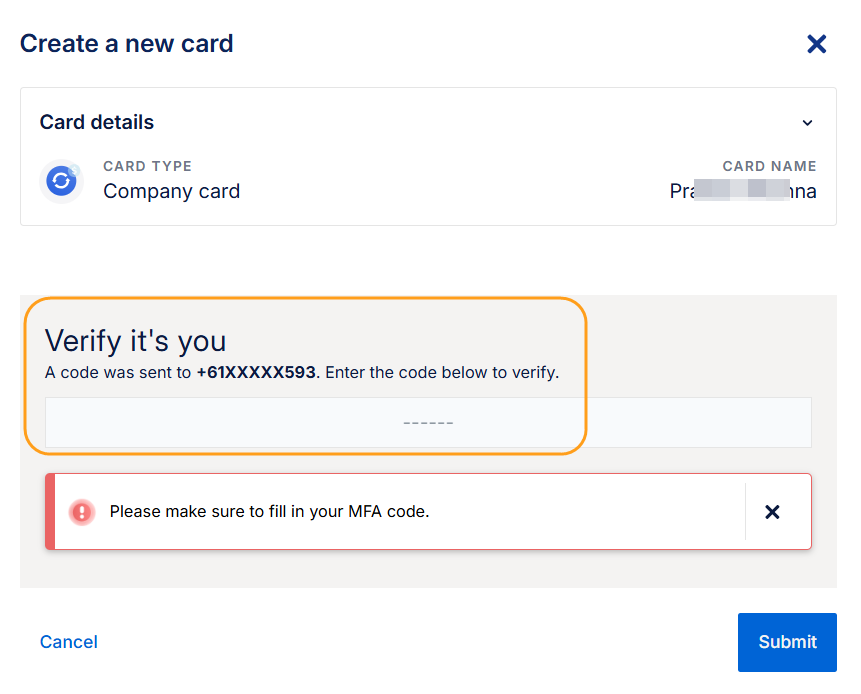Click the Cancel link
This screenshot has height=694, width=861.
pos(69,642)
